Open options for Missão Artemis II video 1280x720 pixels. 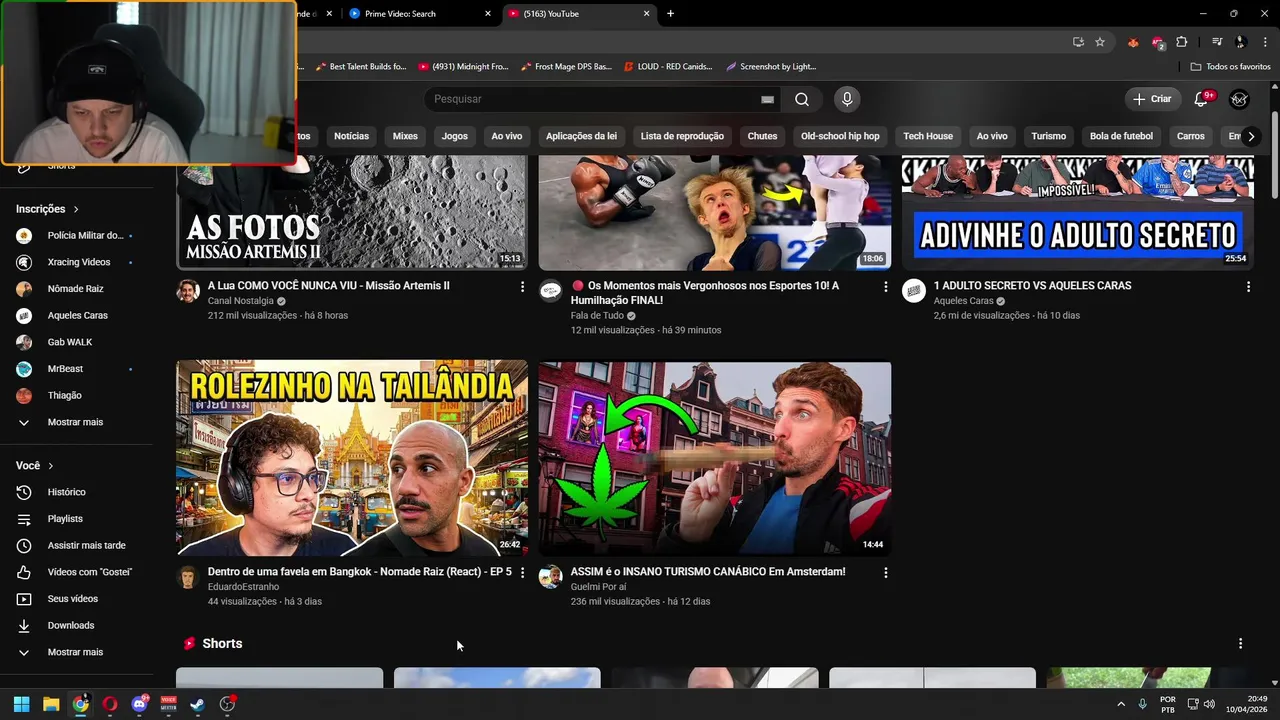click(x=522, y=286)
